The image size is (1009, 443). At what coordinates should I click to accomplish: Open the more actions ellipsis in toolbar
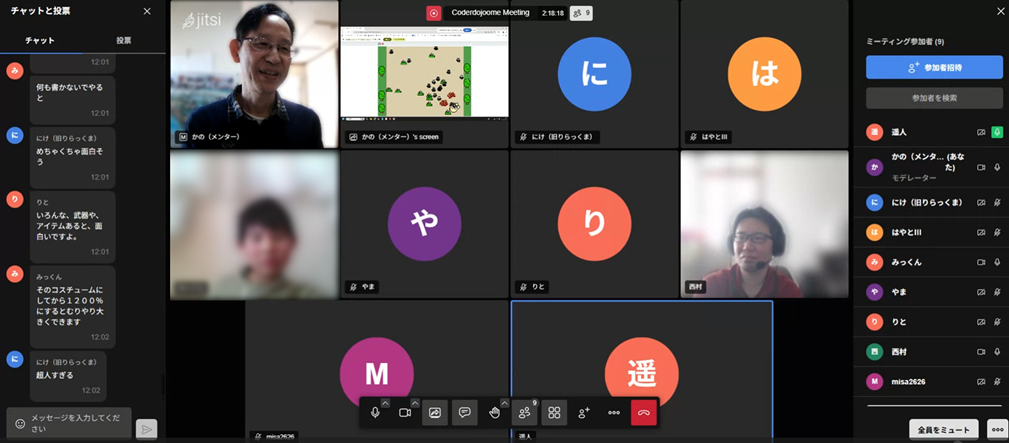click(614, 412)
